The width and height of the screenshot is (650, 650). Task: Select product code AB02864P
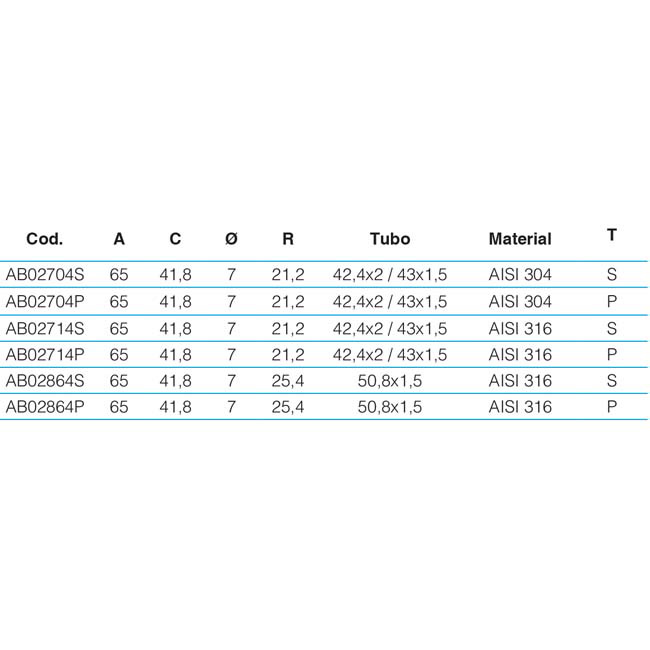point(45,407)
